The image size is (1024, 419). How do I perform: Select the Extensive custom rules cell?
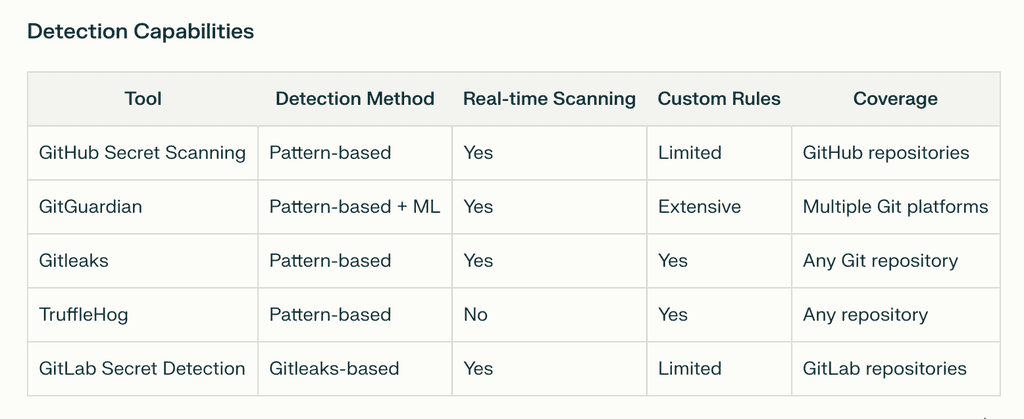(699, 207)
